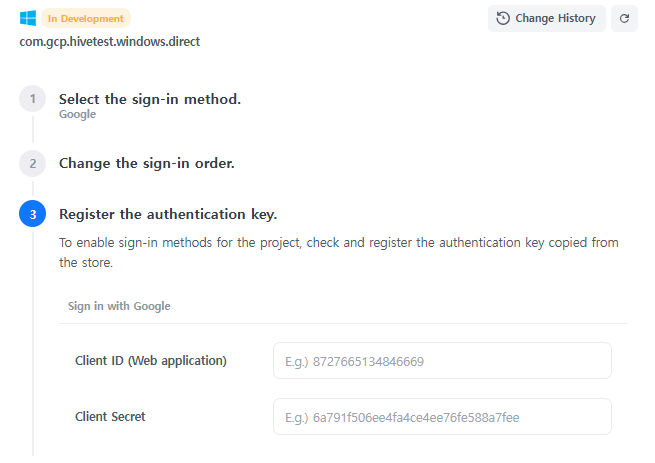Open the Change History text label
This screenshot has width=655, height=463.
point(555,18)
